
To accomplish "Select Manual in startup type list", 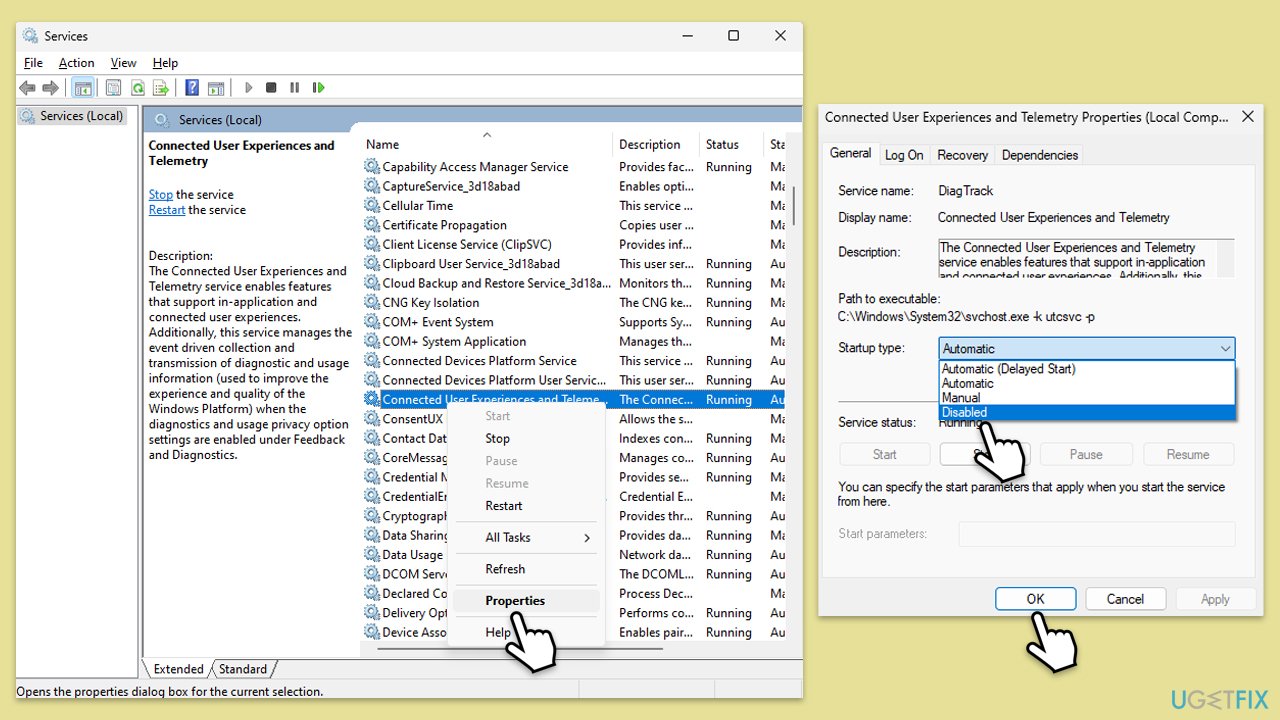I will pos(1087,398).
